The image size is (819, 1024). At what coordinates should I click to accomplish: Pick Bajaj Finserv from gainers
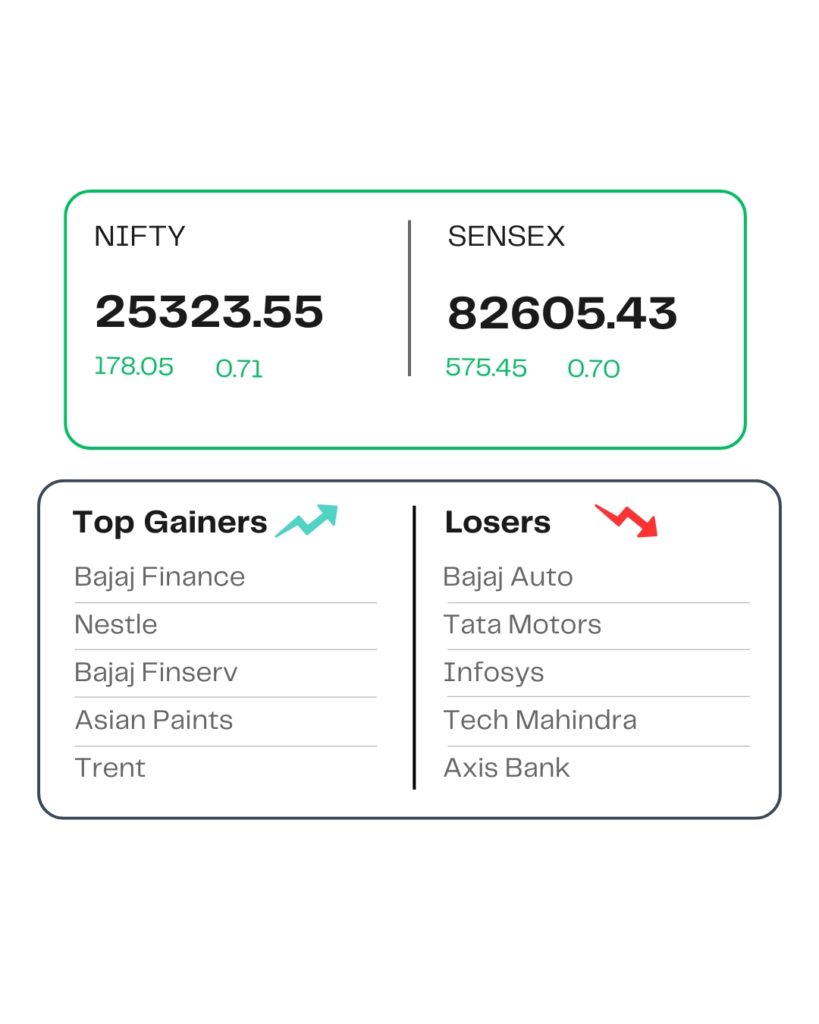pyautogui.click(x=156, y=673)
